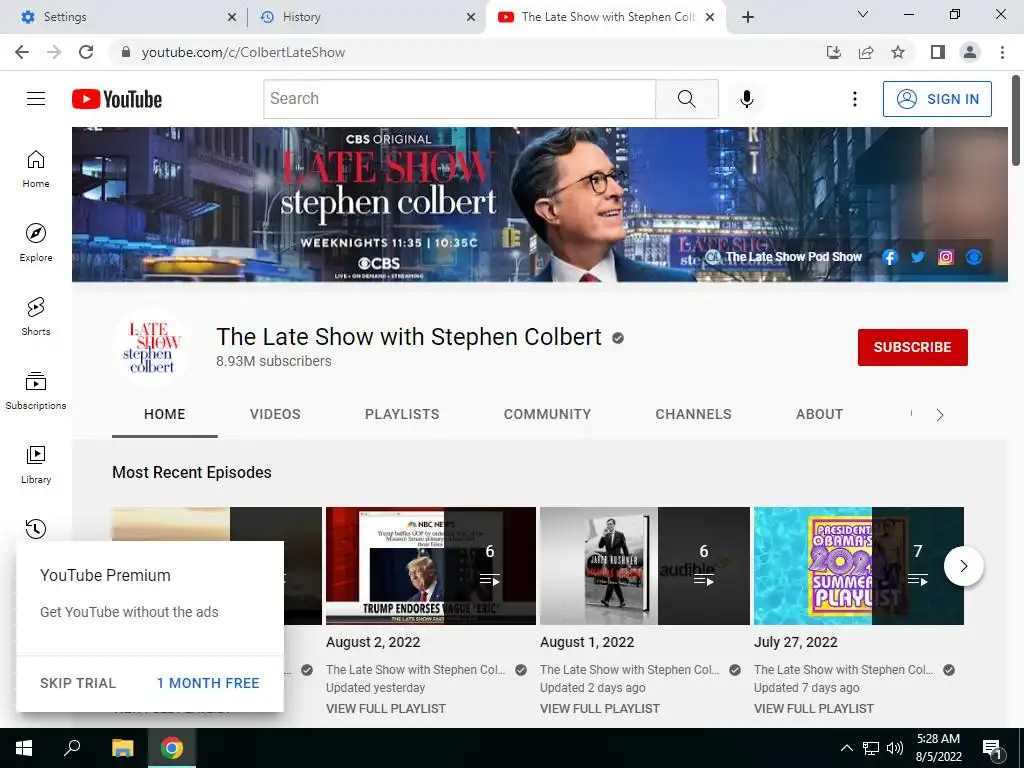Click the red SUBSCRIBE button
Image resolution: width=1024 pixels, height=768 pixels.
[x=912, y=347]
